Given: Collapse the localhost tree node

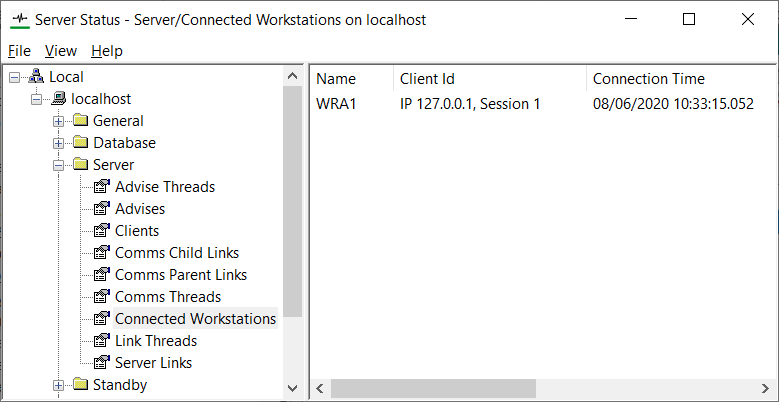Looking at the screenshot, I should pyautogui.click(x=37, y=99).
